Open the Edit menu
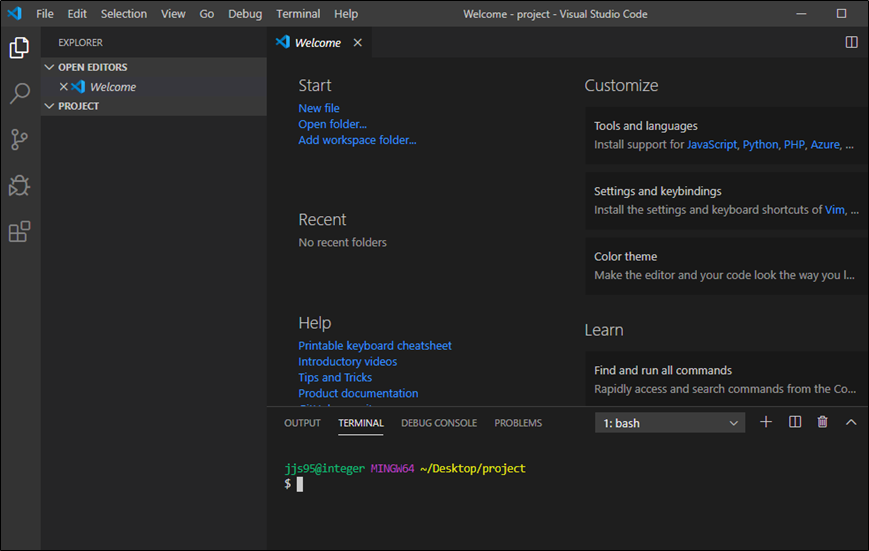Screen dimensions: 869x551 coord(77,14)
